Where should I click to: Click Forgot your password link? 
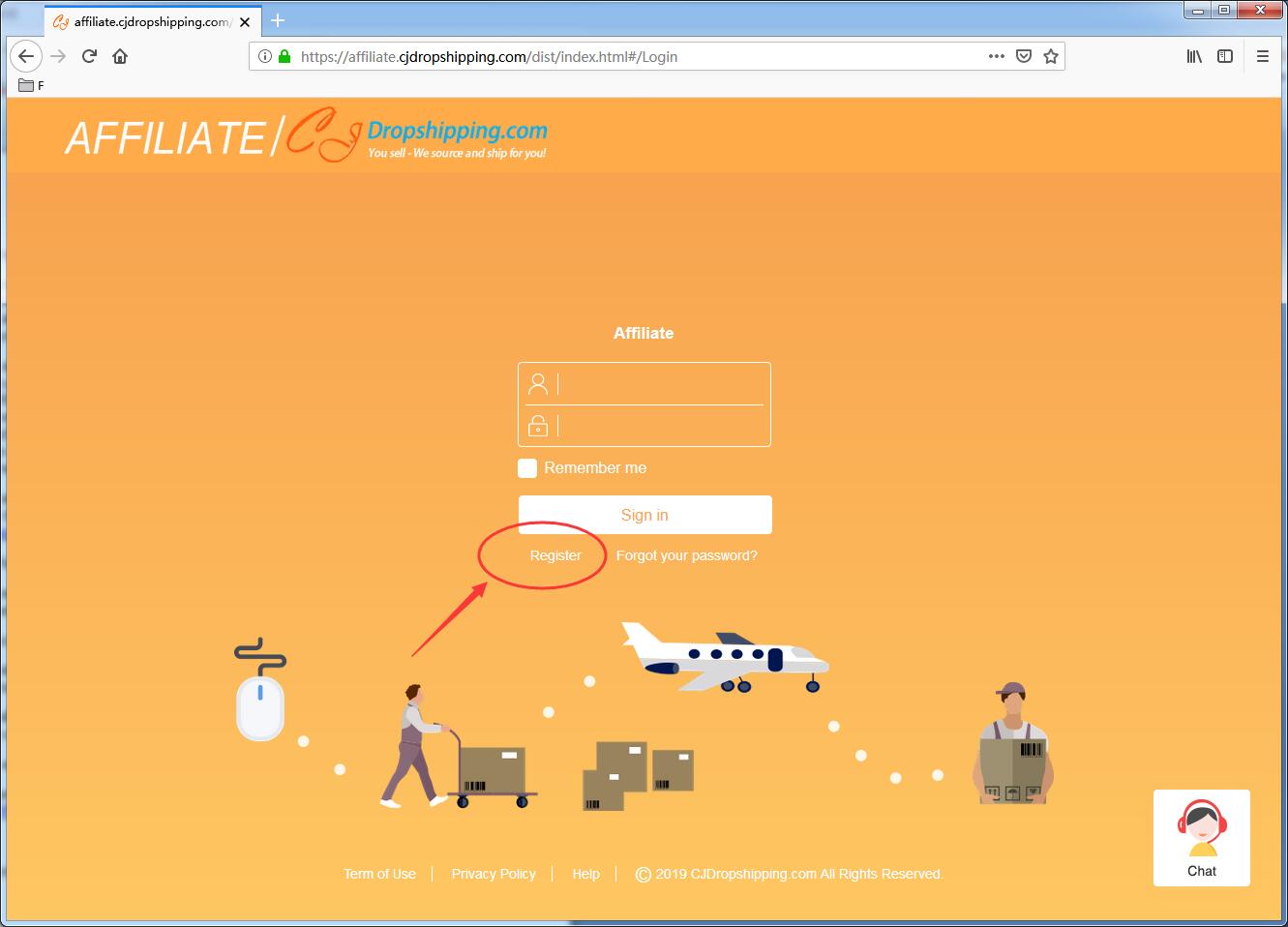[686, 555]
